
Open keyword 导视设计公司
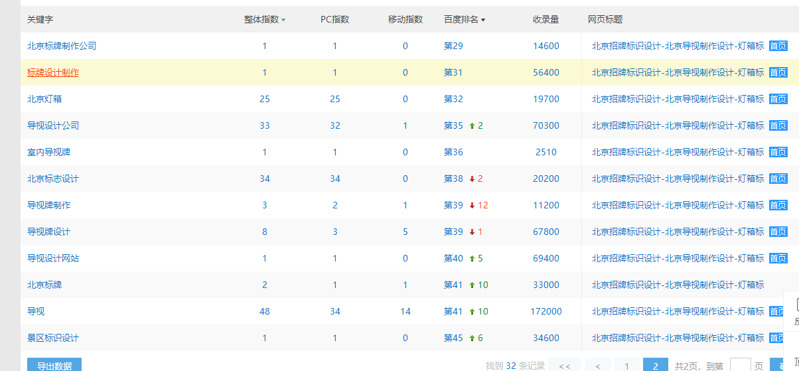pyautogui.click(x=53, y=125)
